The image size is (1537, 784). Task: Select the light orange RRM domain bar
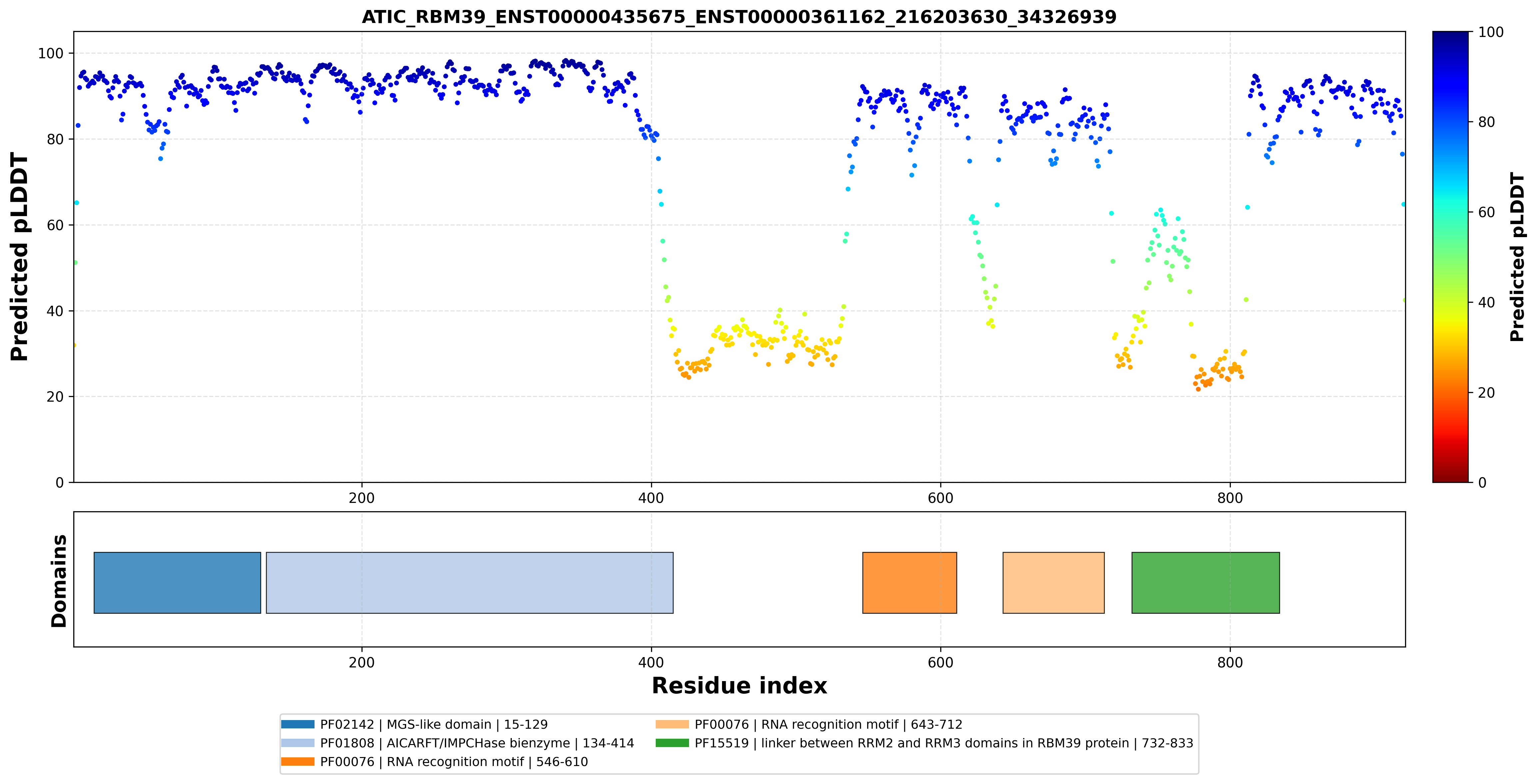(x=1053, y=583)
